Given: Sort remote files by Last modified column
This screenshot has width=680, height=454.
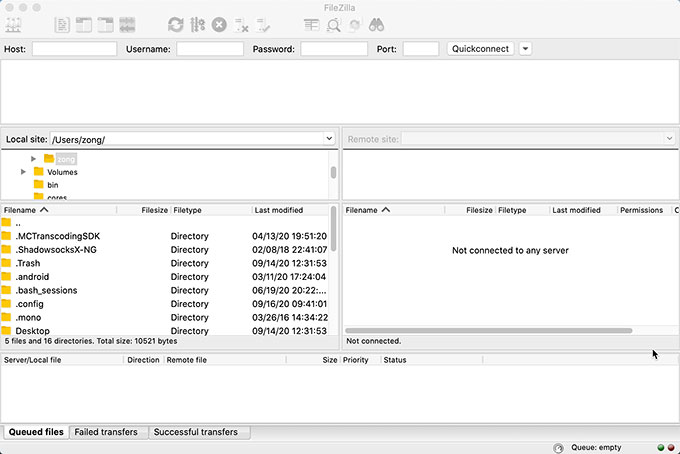Looking at the screenshot, I should [583, 210].
